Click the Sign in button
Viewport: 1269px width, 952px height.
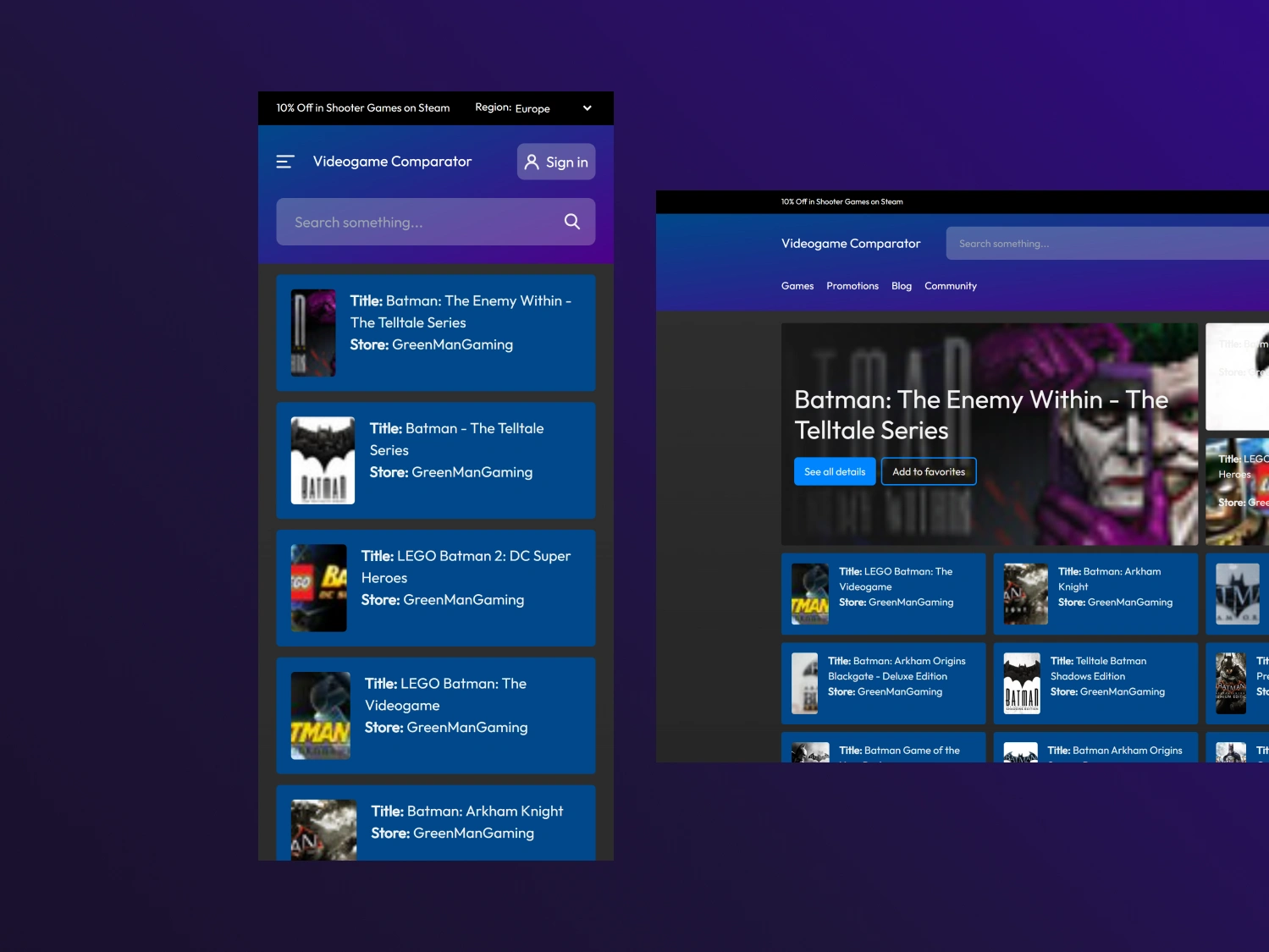(x=556, y=162)
